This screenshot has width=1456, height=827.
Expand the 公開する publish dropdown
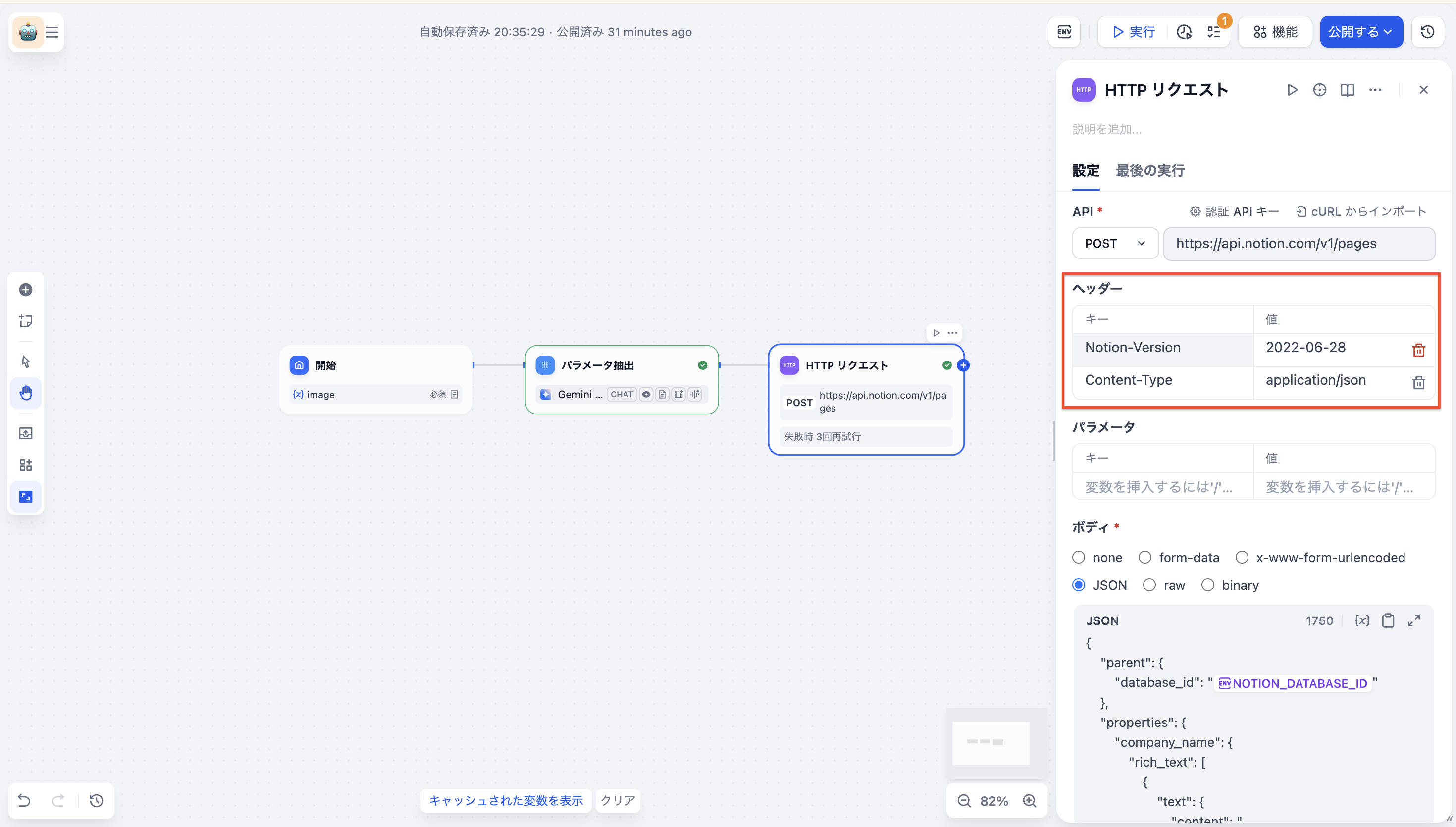[x=1360, y=32]
